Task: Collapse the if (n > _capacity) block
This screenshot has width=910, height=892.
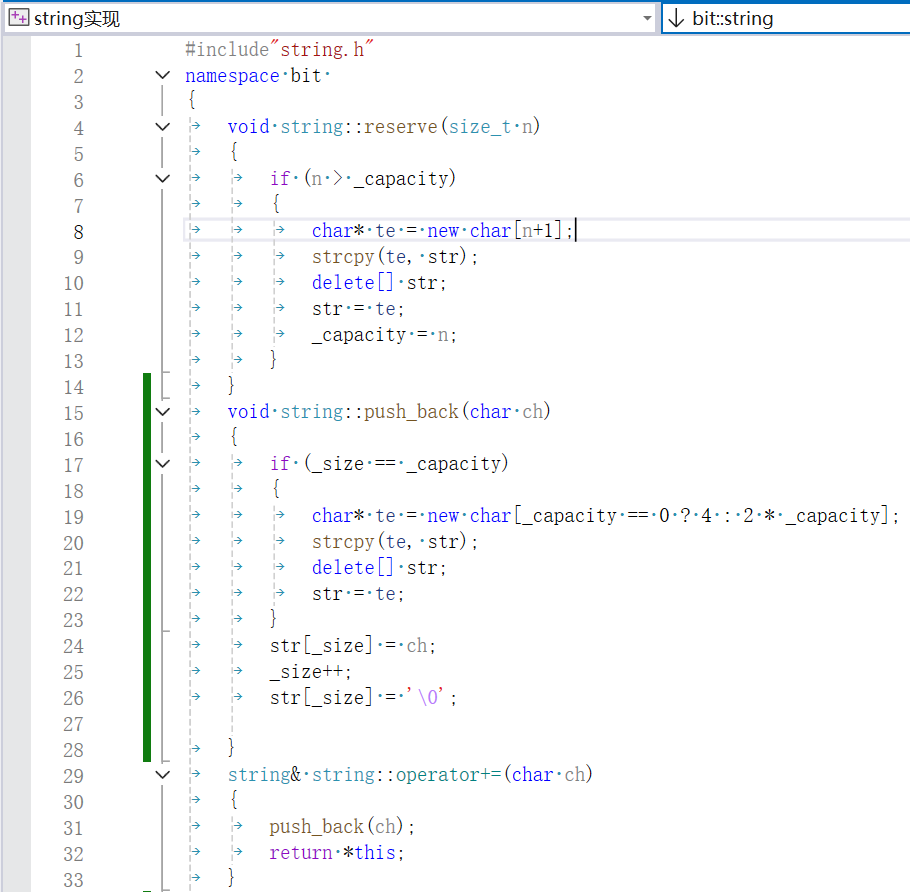Action: [x=163, y=178]
